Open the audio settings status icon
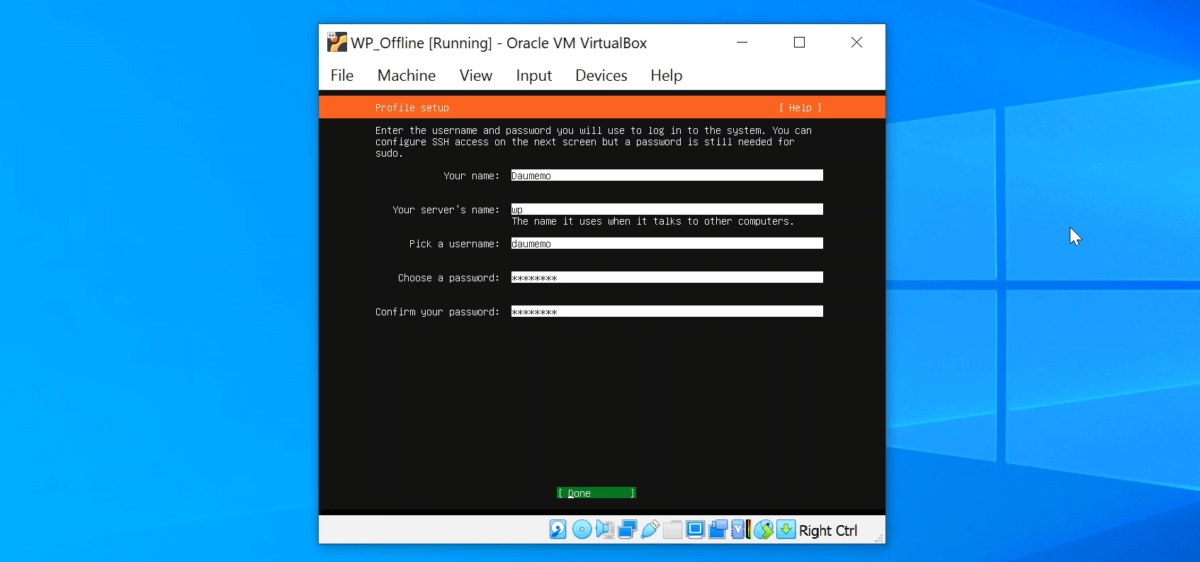 [x=605, y=529]
